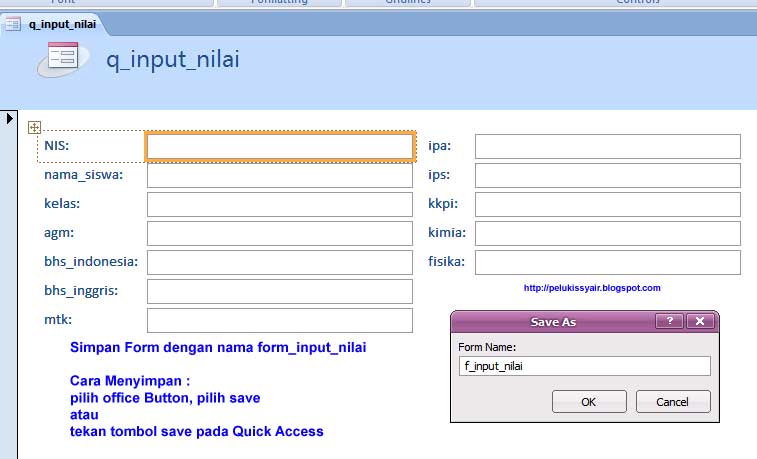This screenshot has height=459, width=757.
Task: Click the Save As dialog title bar
Action: point(553,322)
